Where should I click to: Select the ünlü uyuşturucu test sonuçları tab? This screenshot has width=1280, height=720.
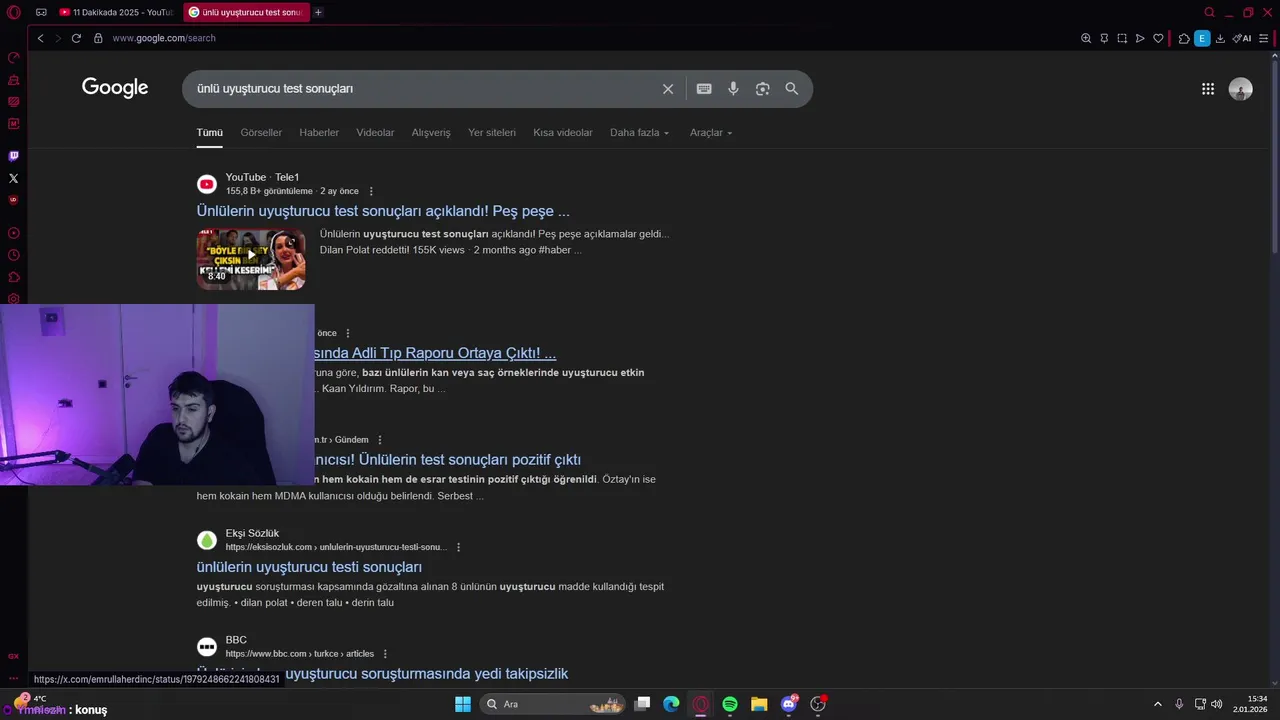(x=245, y=12)
